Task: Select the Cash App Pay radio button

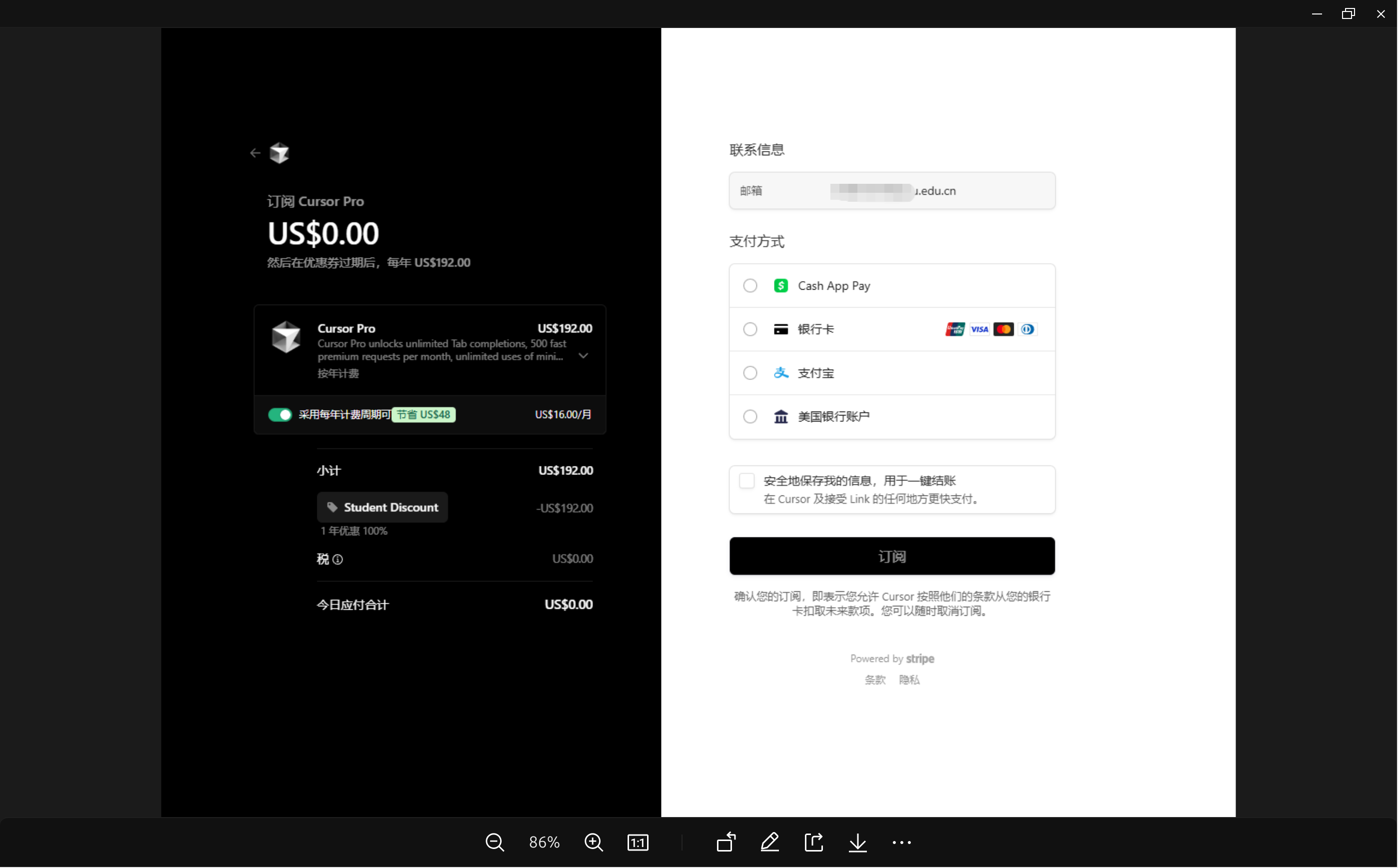Action: [x=750, y=286]
